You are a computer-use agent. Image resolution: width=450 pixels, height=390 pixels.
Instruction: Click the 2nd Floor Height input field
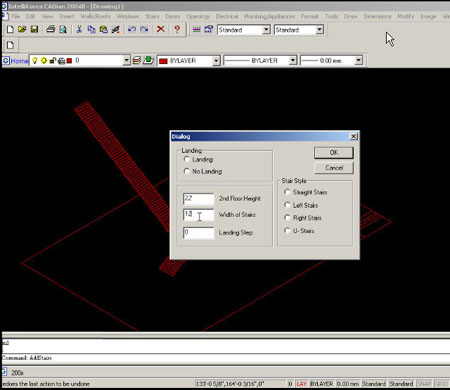click(x=198, y=198)
